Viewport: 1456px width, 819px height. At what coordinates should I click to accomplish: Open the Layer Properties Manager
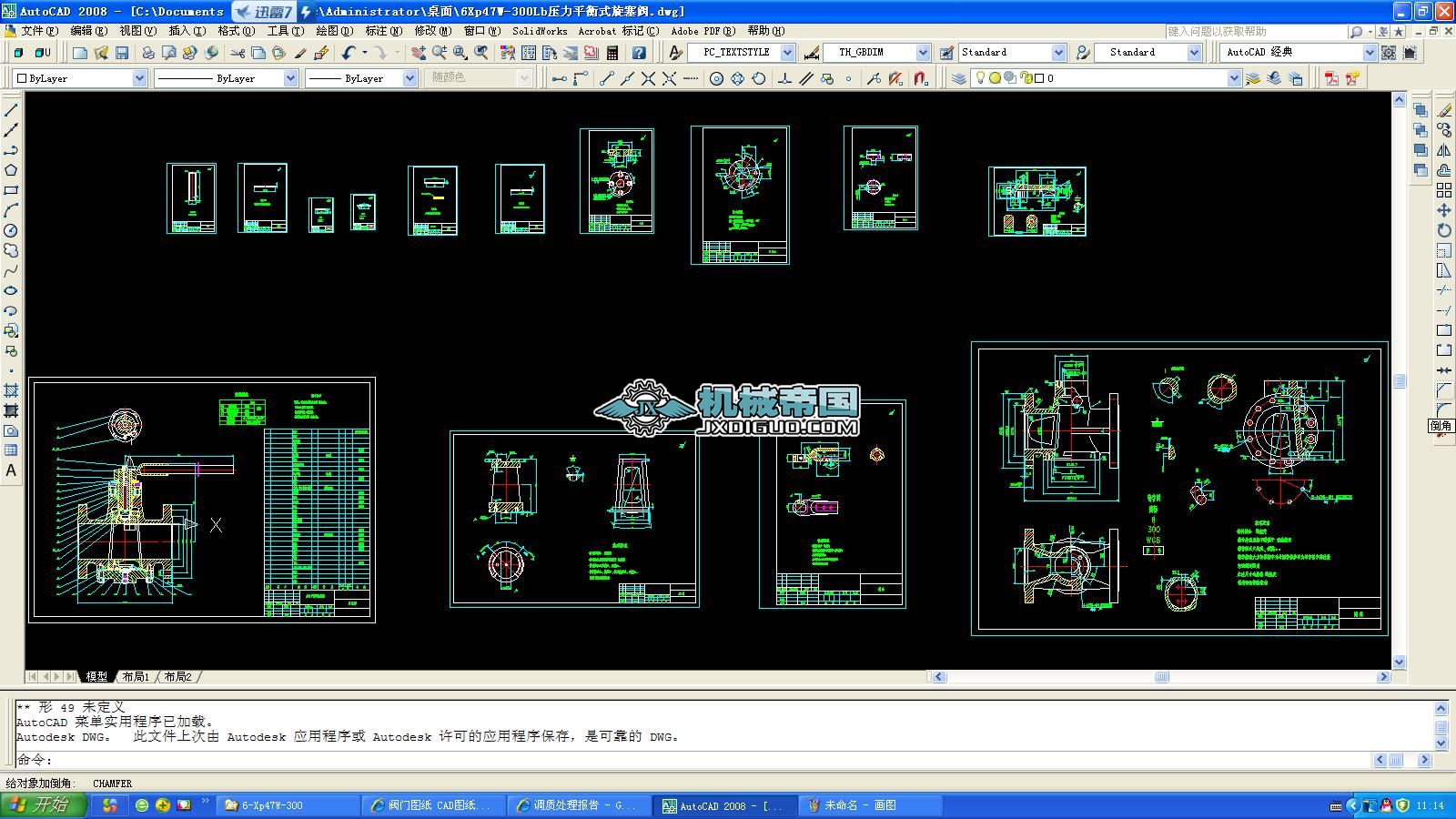tap(958, 78)
